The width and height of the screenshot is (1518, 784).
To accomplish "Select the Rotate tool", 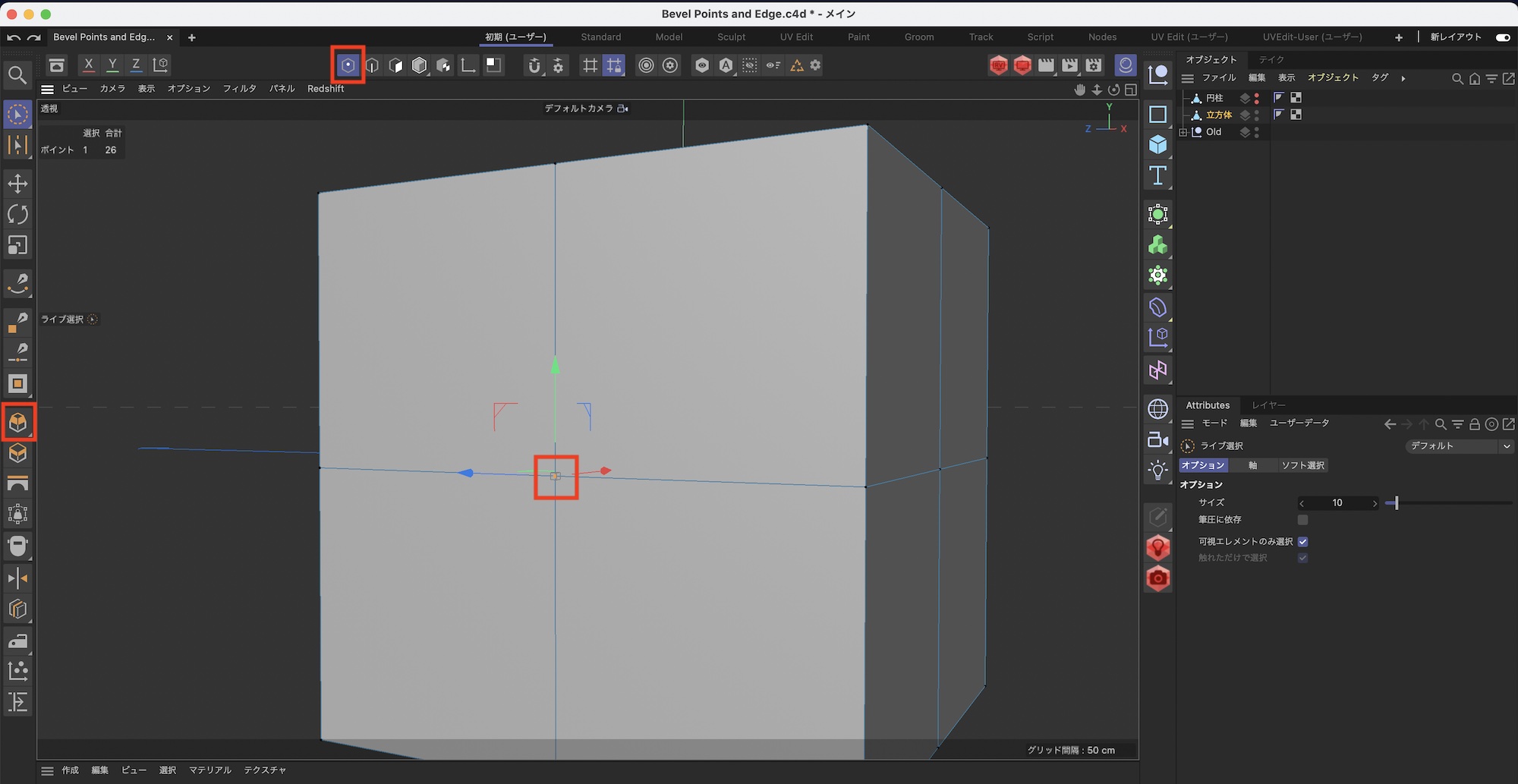I will tap(17, 215).
